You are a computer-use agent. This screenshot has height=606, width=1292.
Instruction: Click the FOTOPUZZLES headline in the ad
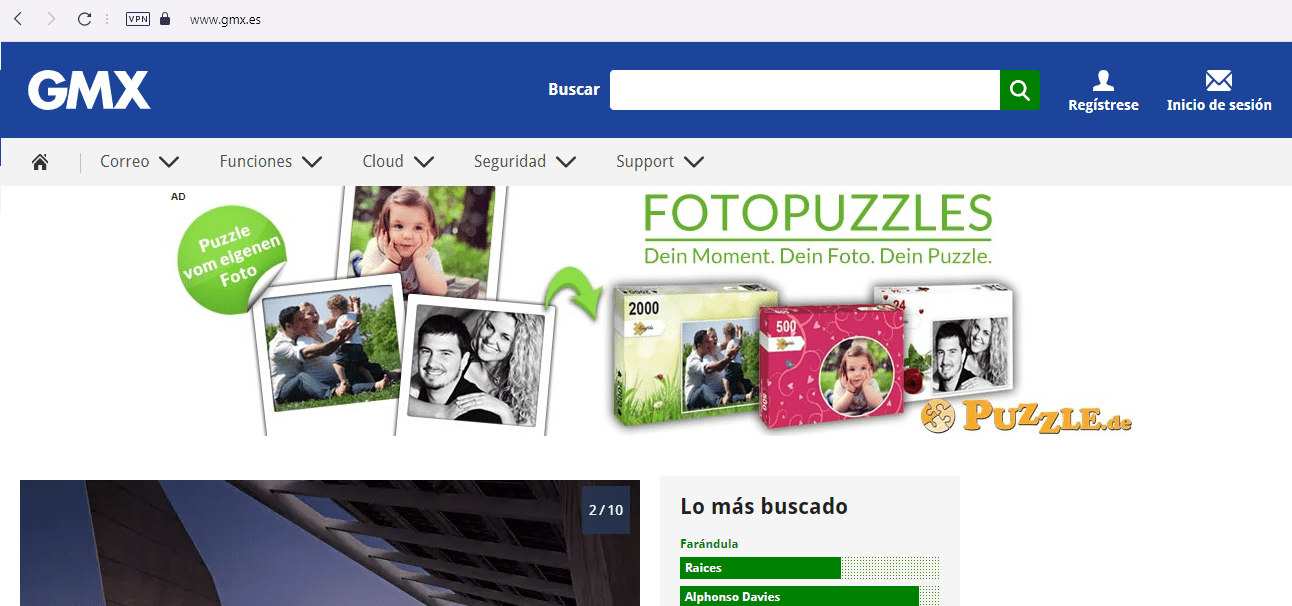pyautogui.click(x=818, y=213)
